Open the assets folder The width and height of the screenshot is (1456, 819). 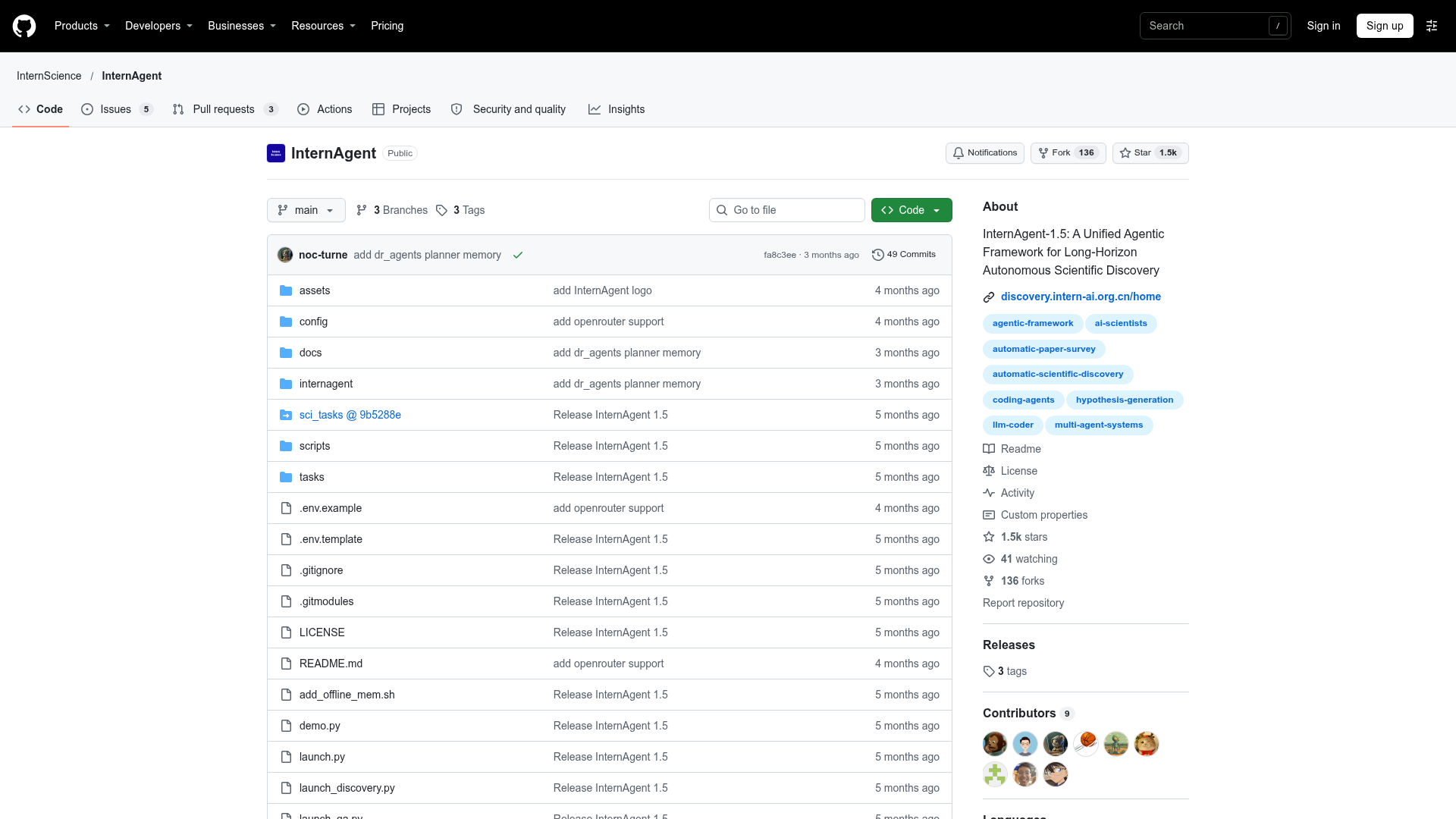pyautogui.click(x=315, y=290)
